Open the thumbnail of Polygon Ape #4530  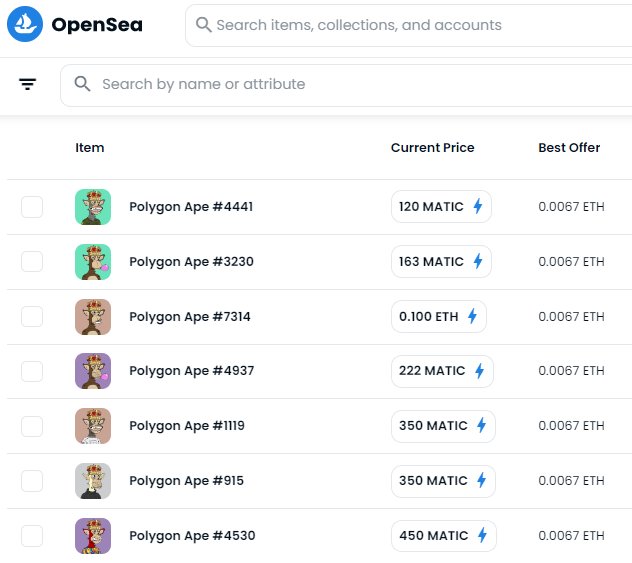pyautogui.click(x=93, y=536)
